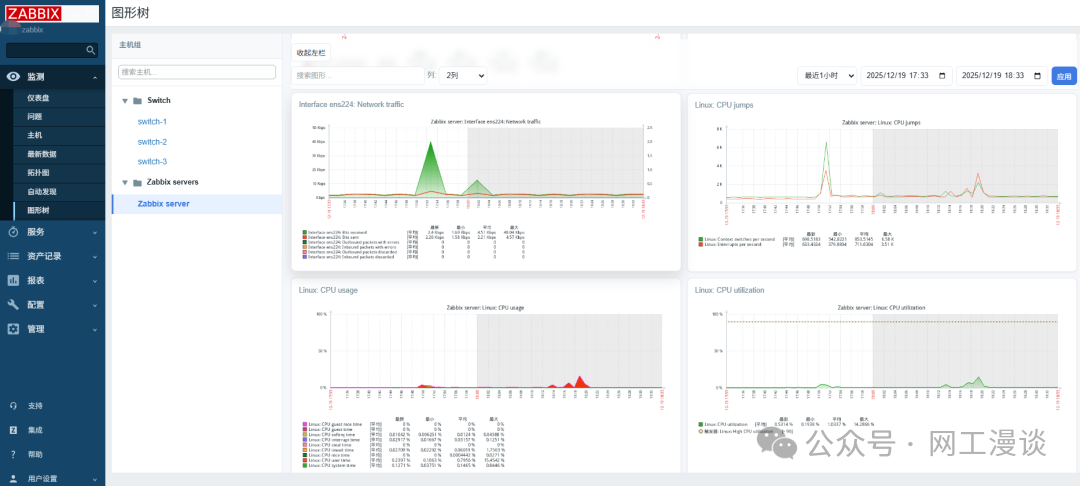Expand the 报表 menu chevron

tap(95, 281)
